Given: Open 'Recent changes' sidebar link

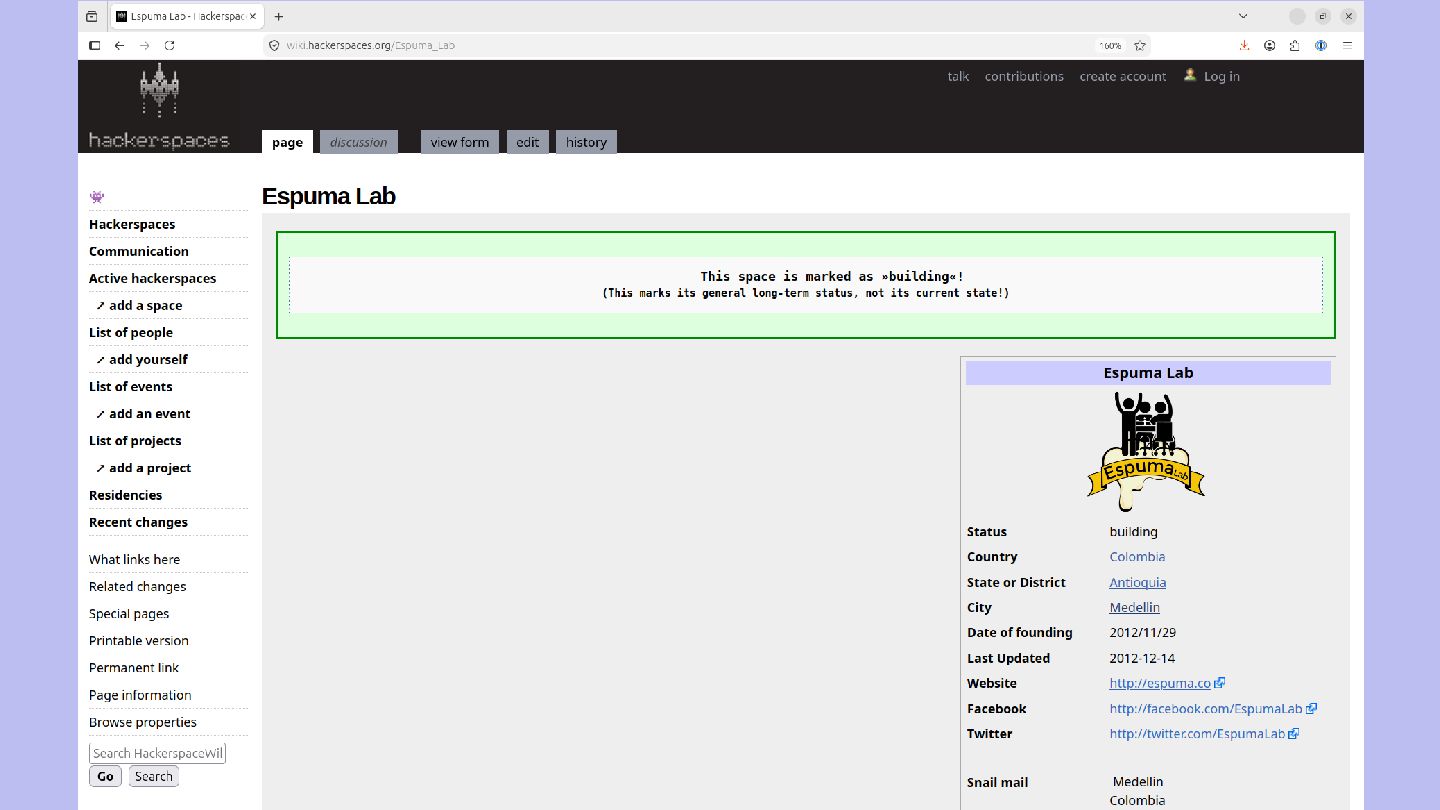Looking at the screenshot, I should 138,522.
